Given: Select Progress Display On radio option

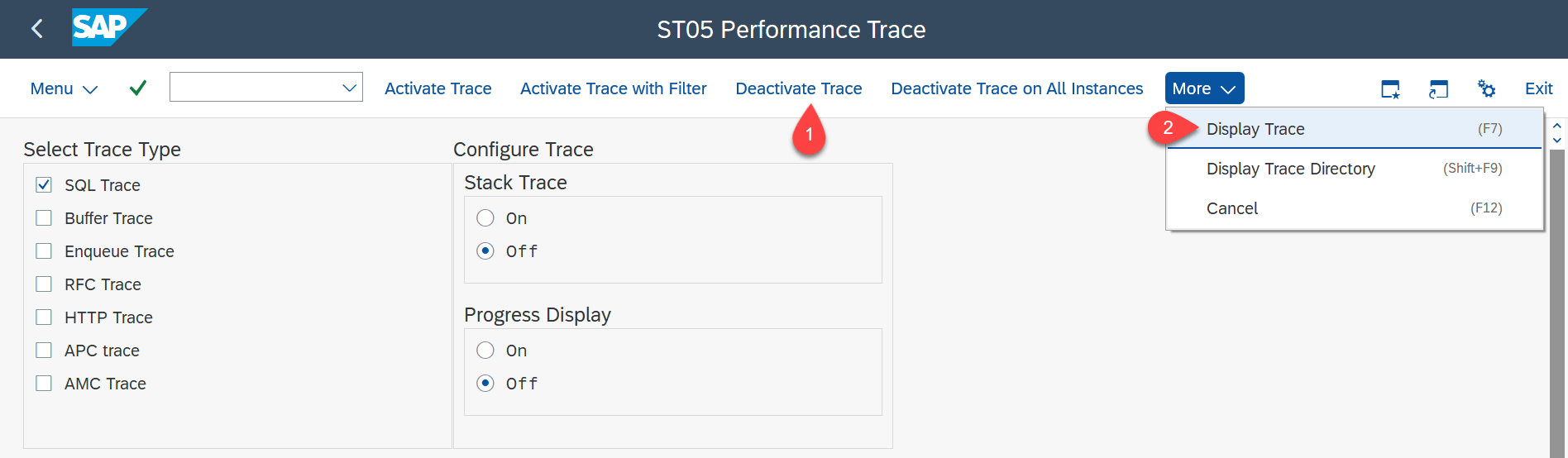Looking at the screenshot, I should (x=485, y=351).
